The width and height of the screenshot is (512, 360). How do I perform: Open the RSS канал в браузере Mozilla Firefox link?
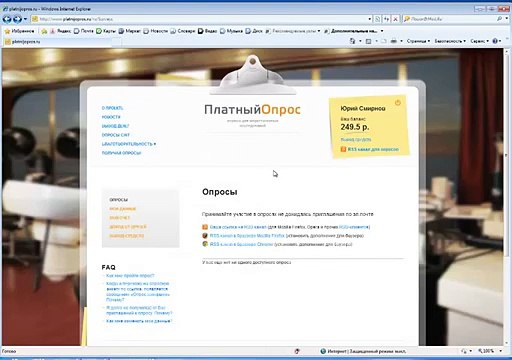pyautogui.click(x=247, y=236)
